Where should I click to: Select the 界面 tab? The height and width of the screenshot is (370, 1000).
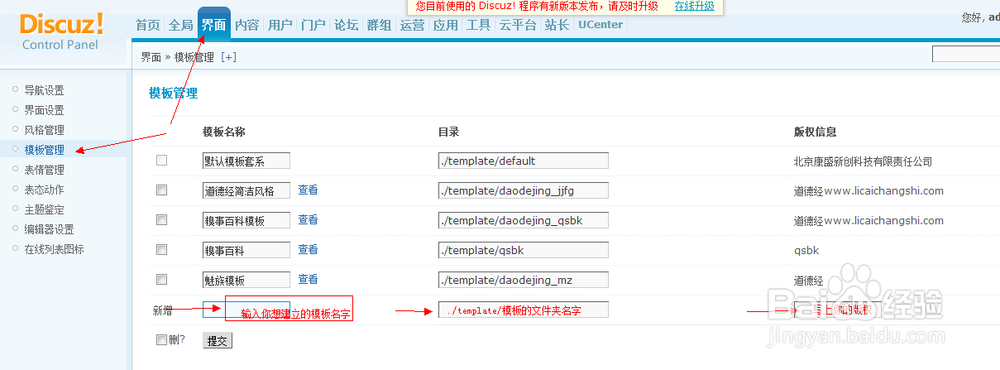click(x=214, y=26)
